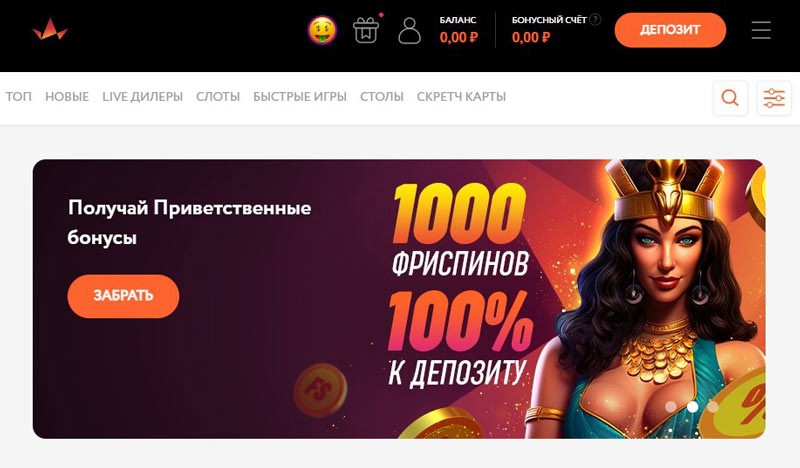Open the СЛОТЫ category
800x468 pixels.
click(218, 96)
